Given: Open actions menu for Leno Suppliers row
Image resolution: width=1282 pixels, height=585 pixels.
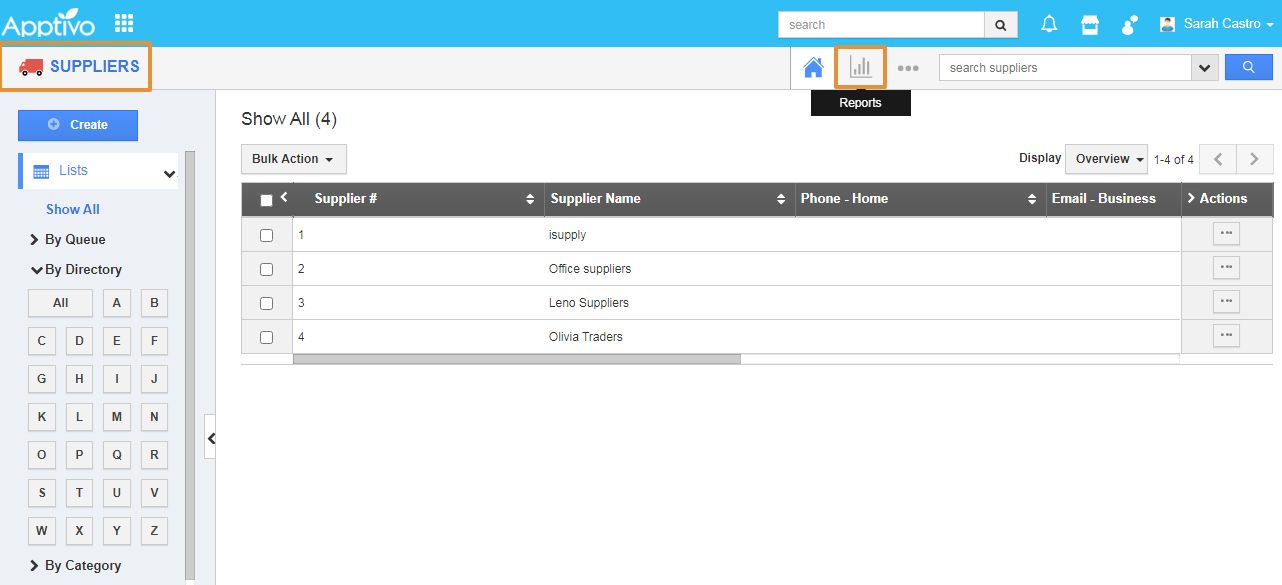Looking at the screenshot, I should [x=1226, y=302].
